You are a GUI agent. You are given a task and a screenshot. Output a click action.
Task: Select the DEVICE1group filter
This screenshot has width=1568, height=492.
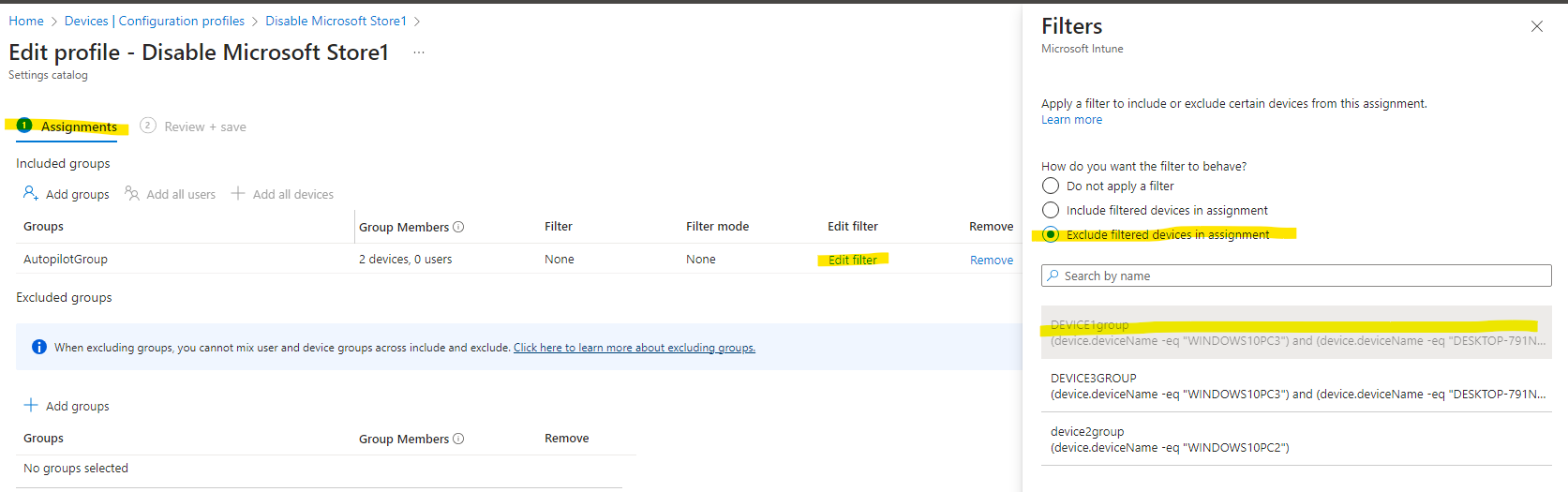click(1296, 333)
